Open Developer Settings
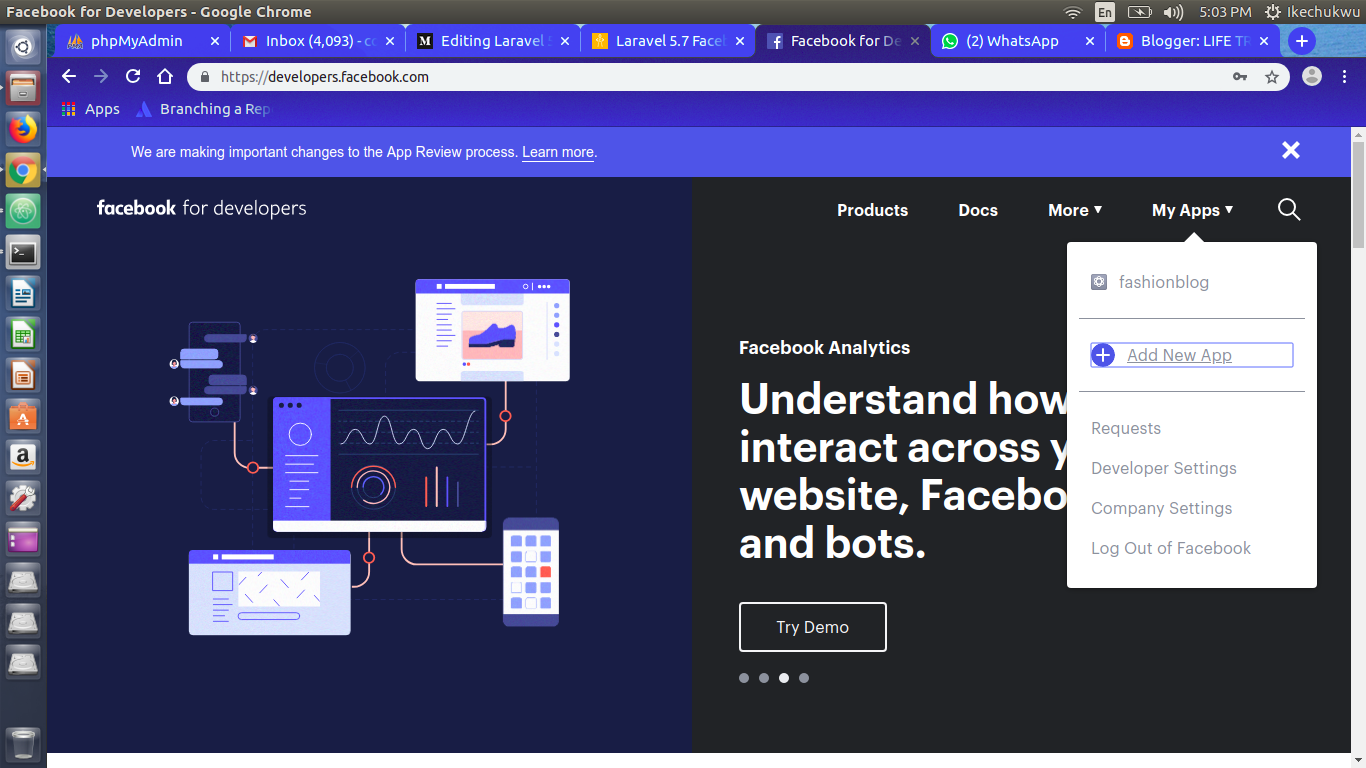The width and height of the screenshot is (1366, 768). coord(1164,468)
